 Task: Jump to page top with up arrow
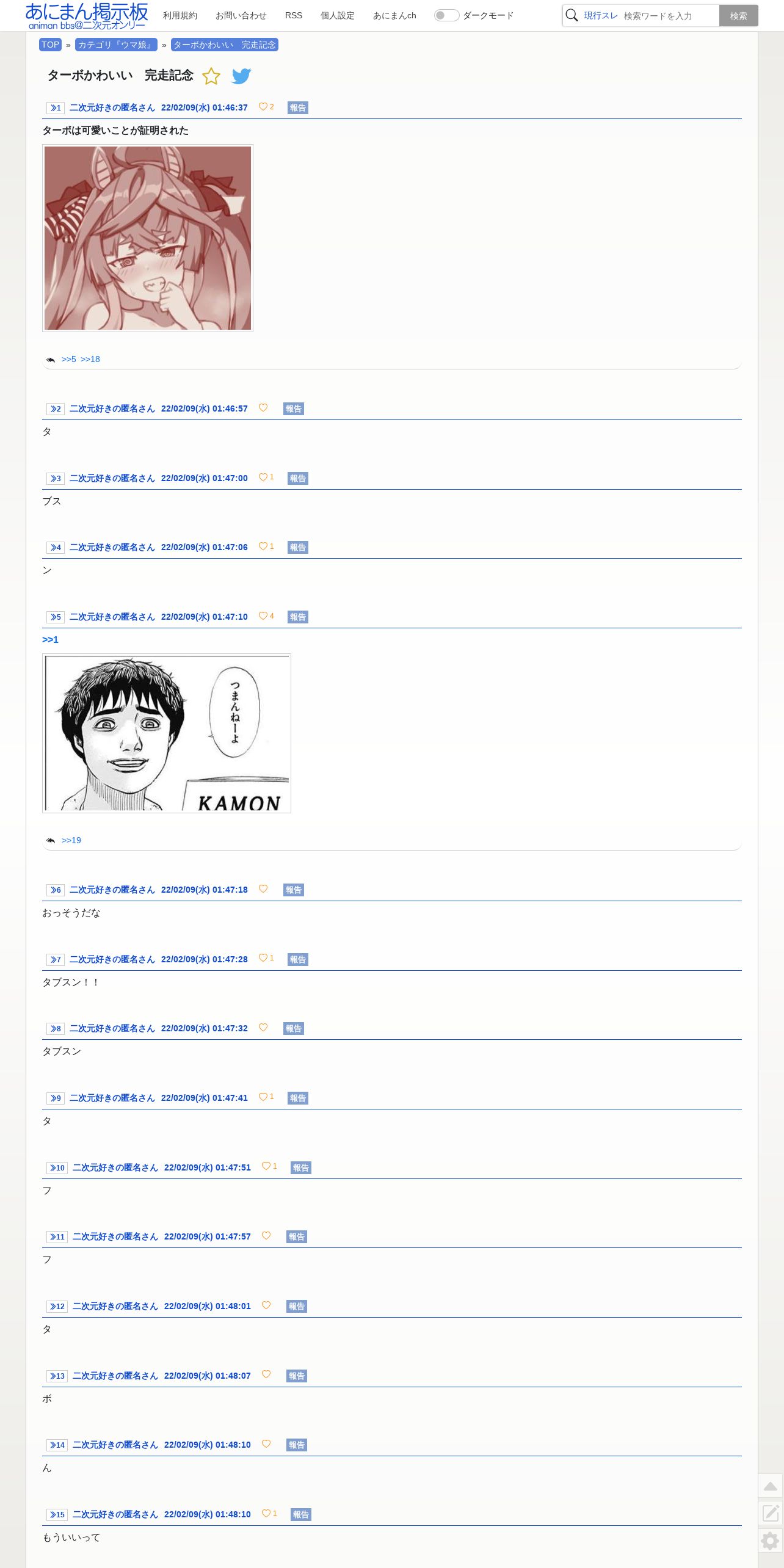click(771, 1486)
